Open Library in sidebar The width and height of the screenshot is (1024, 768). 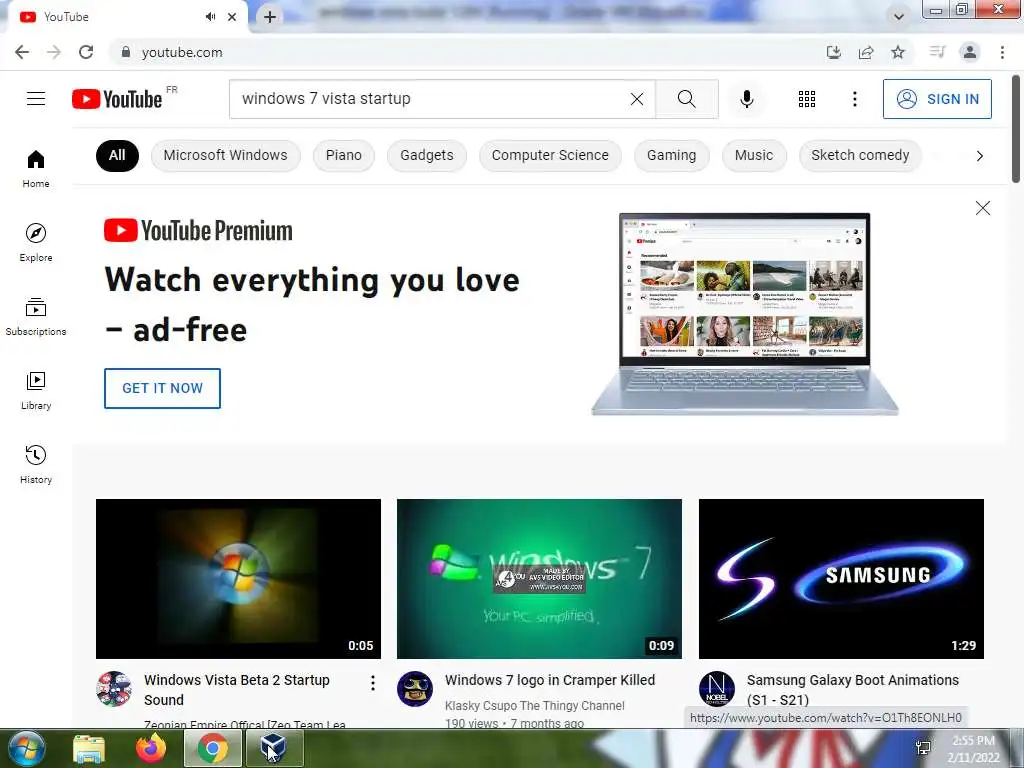point(36,391)
